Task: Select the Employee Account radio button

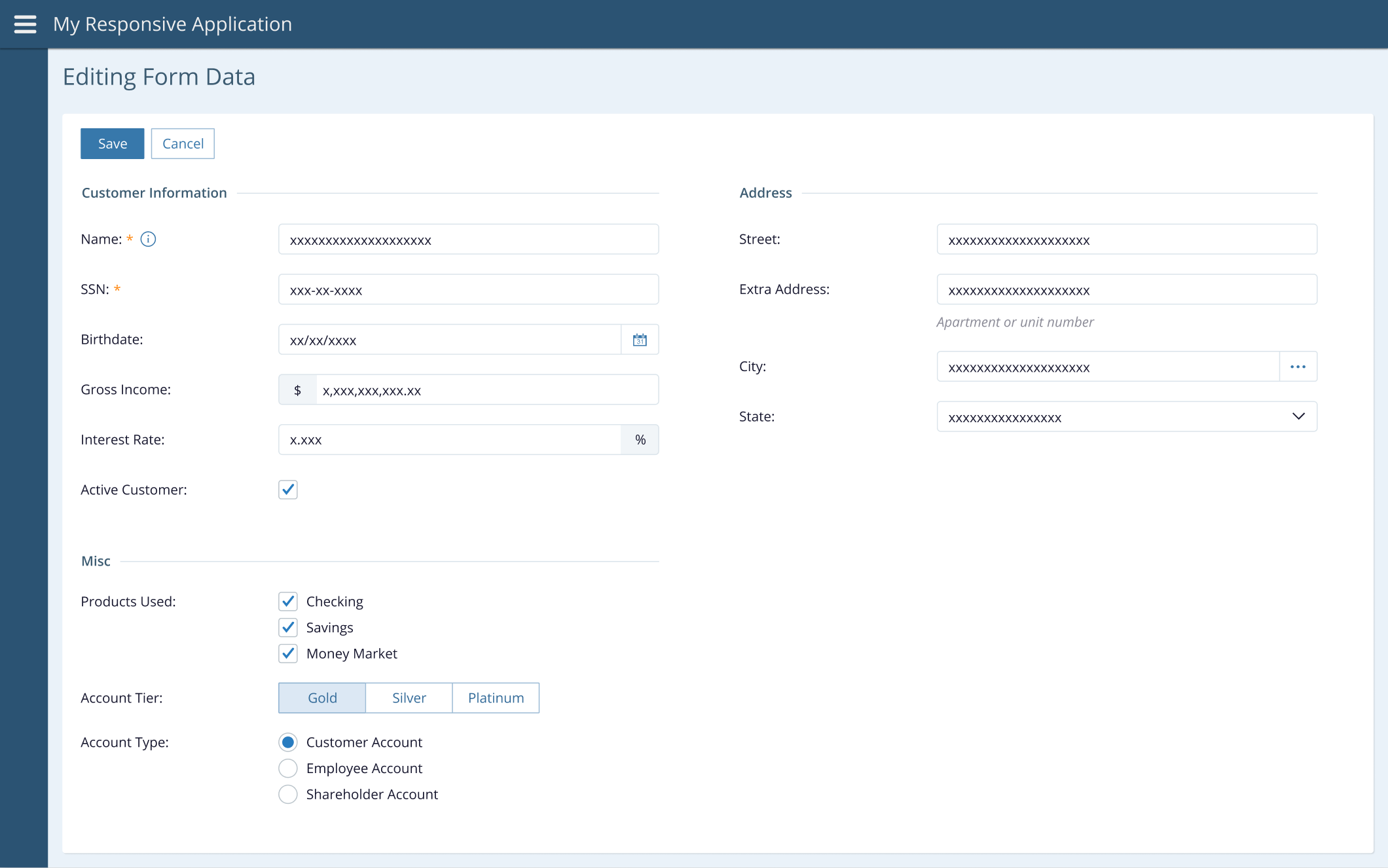Action: (x=288, y=769)
